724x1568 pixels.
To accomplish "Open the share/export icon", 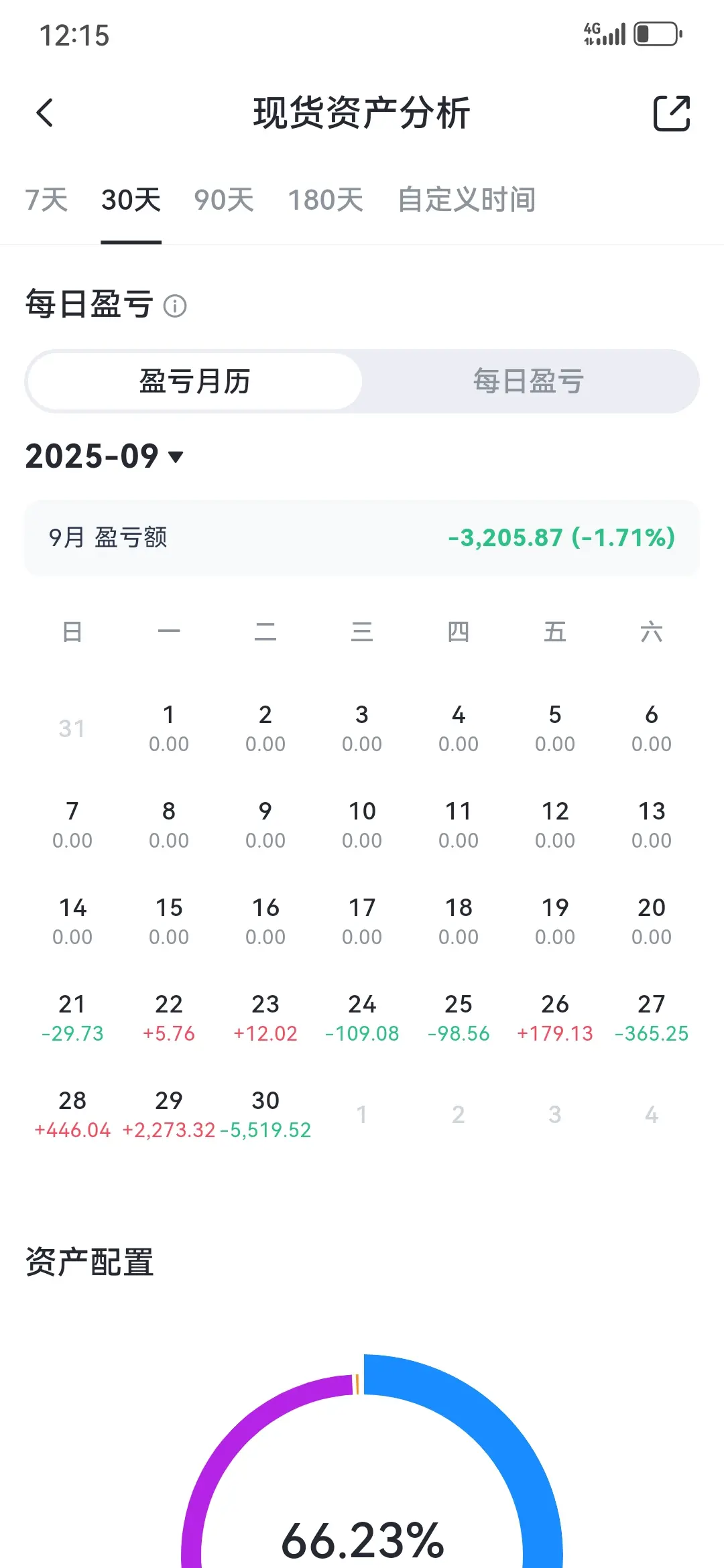I will (x=672, y=113).
